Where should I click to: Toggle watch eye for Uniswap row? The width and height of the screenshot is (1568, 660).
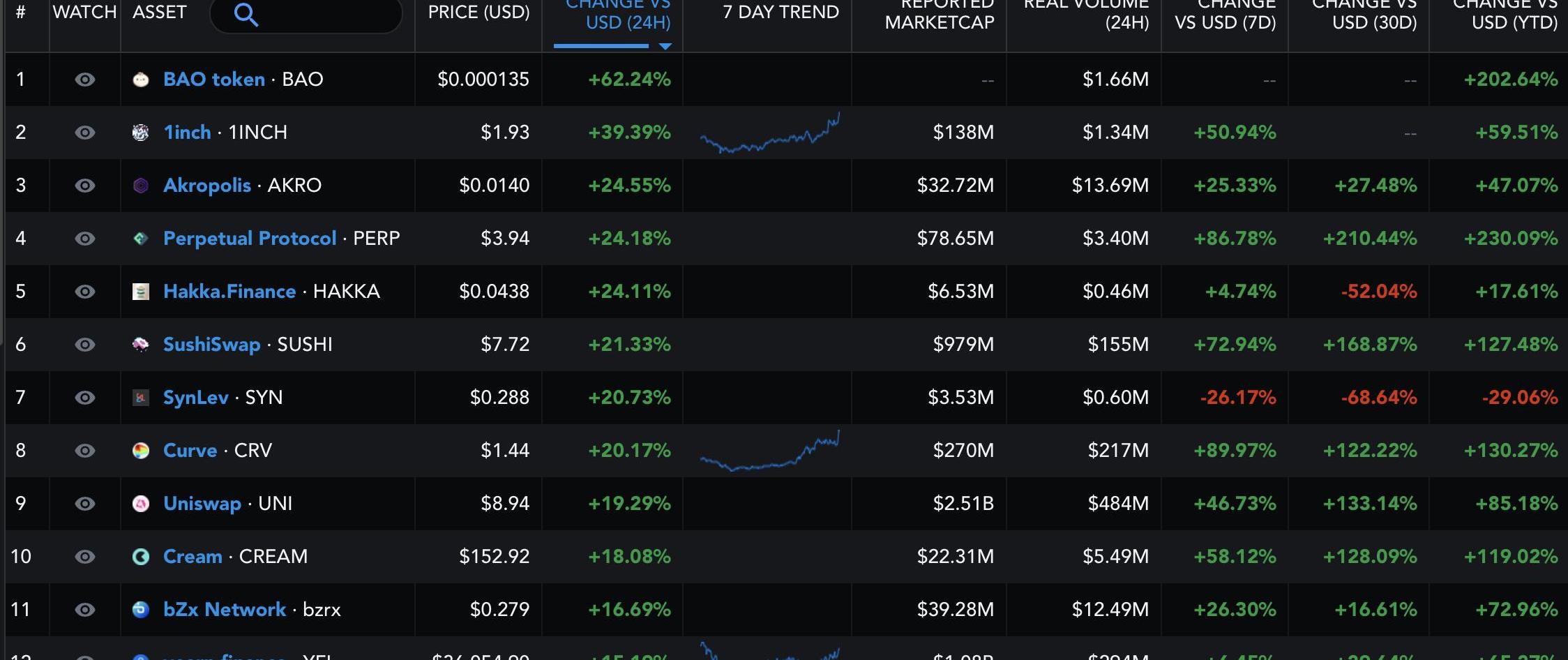[85, 504]
